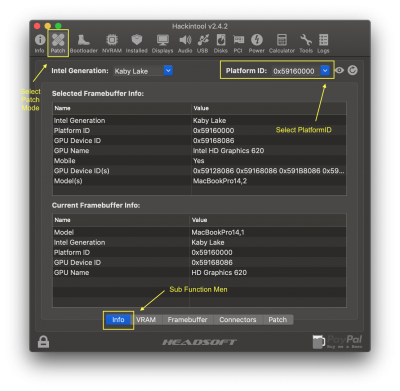
Task: Click the Value column header in Current Framebuffer table
Action: 268,220
